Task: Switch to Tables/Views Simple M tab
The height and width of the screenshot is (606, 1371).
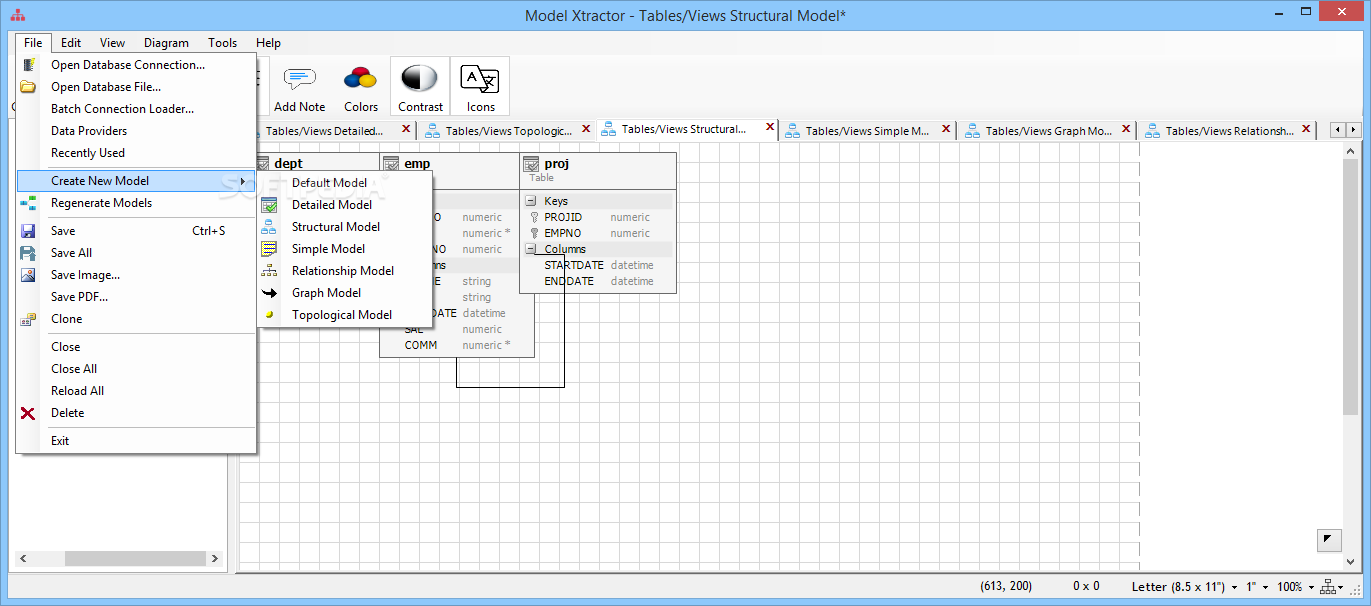Action: pyautogui.click(x=866, y=130)
